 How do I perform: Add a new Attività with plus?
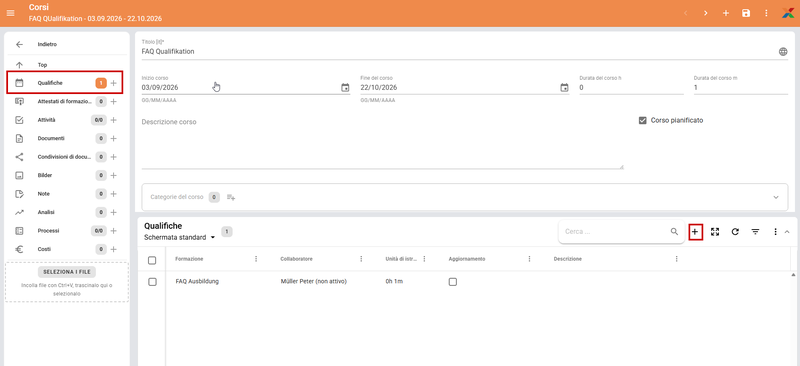(x=114, y=120)
